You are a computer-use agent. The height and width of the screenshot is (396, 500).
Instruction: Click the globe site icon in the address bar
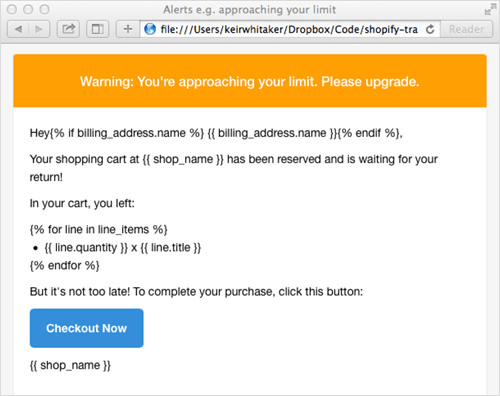tap(150, 29)
